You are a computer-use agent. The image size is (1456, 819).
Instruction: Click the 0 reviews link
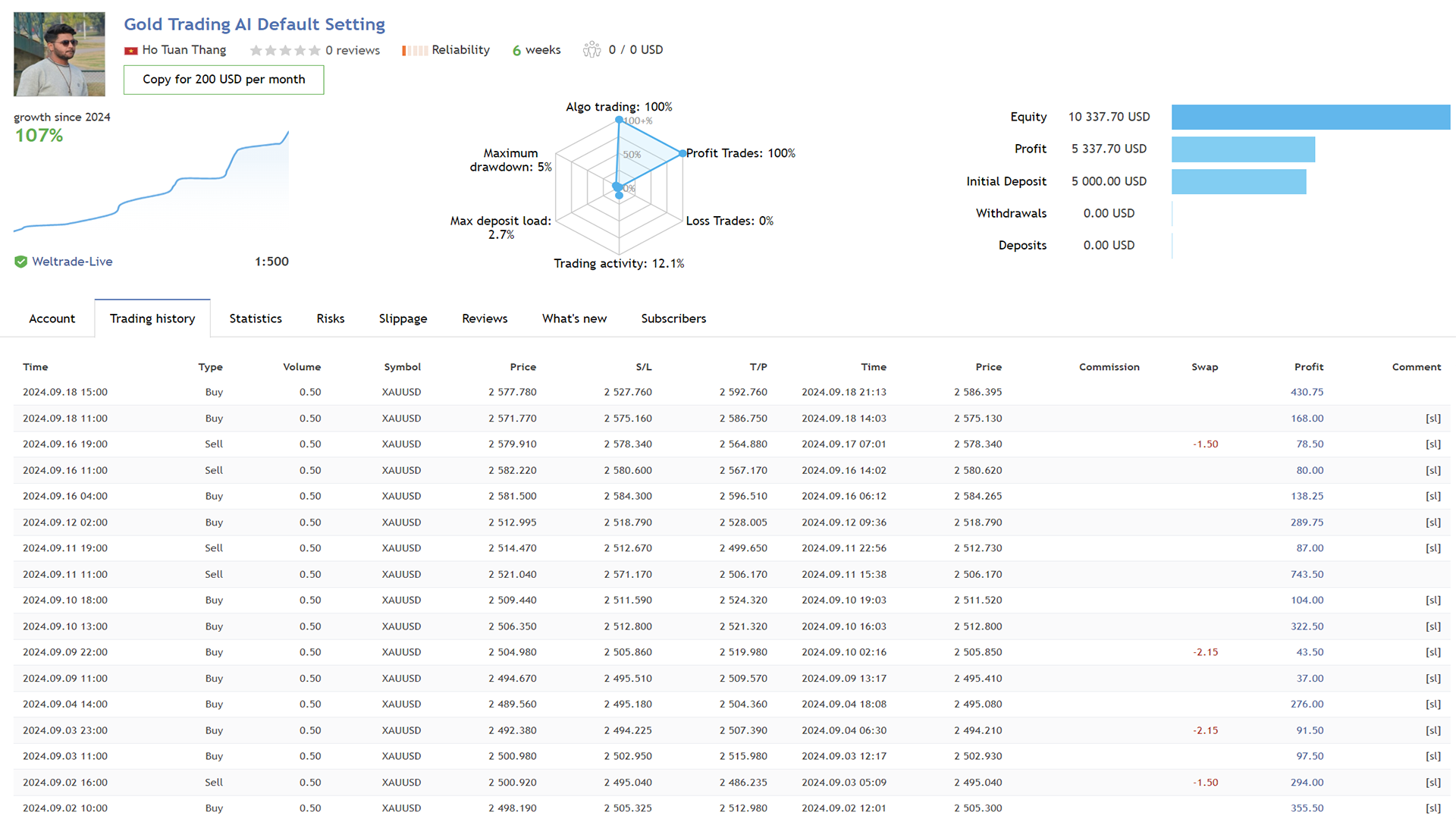353,50
